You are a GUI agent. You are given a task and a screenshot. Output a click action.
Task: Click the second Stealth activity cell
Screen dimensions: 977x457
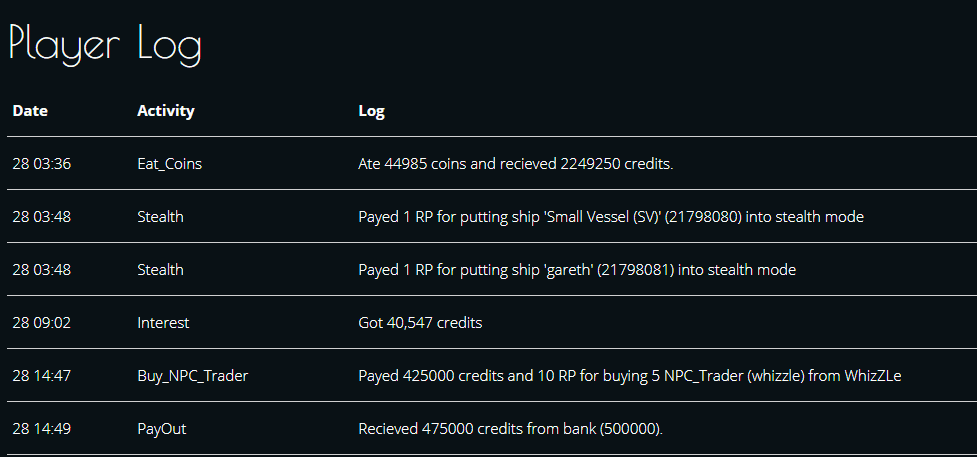160,270
